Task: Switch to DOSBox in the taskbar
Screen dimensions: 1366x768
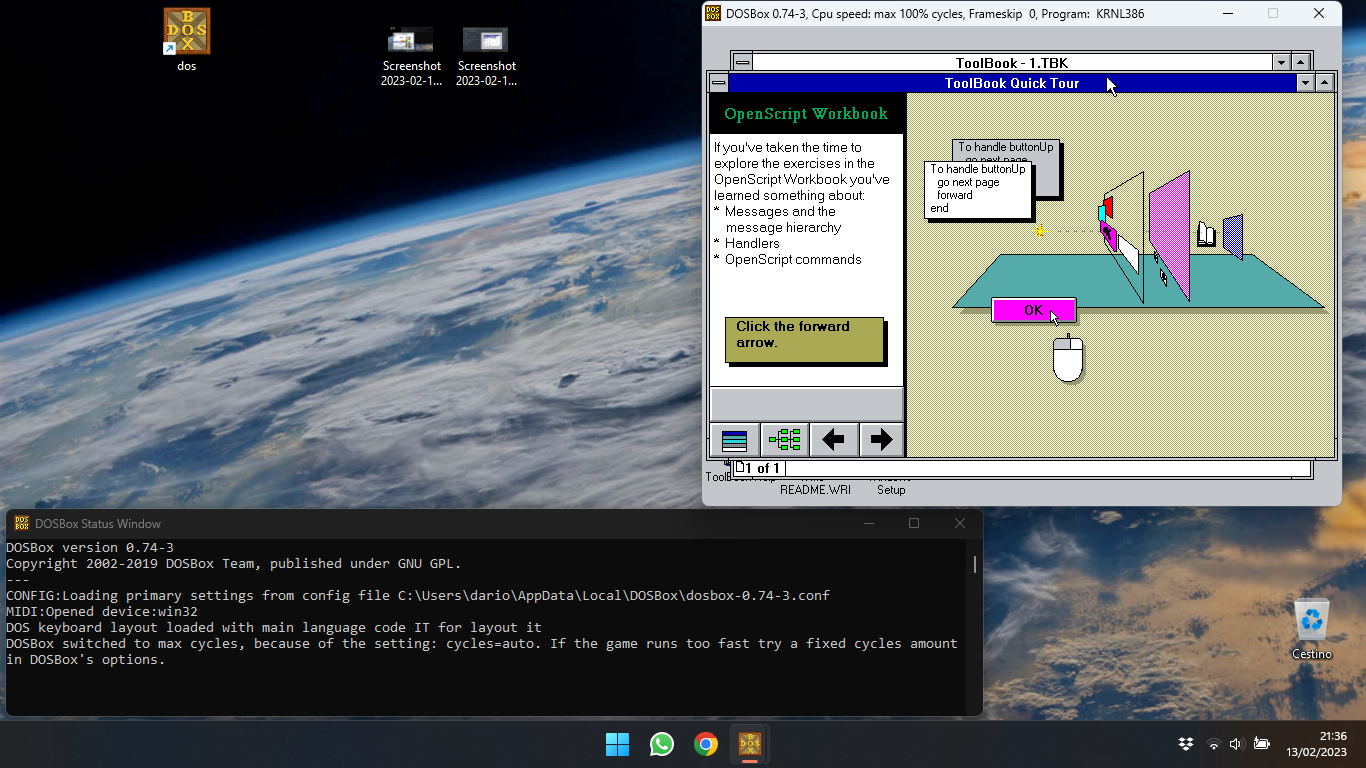Action: coord(750,744)
